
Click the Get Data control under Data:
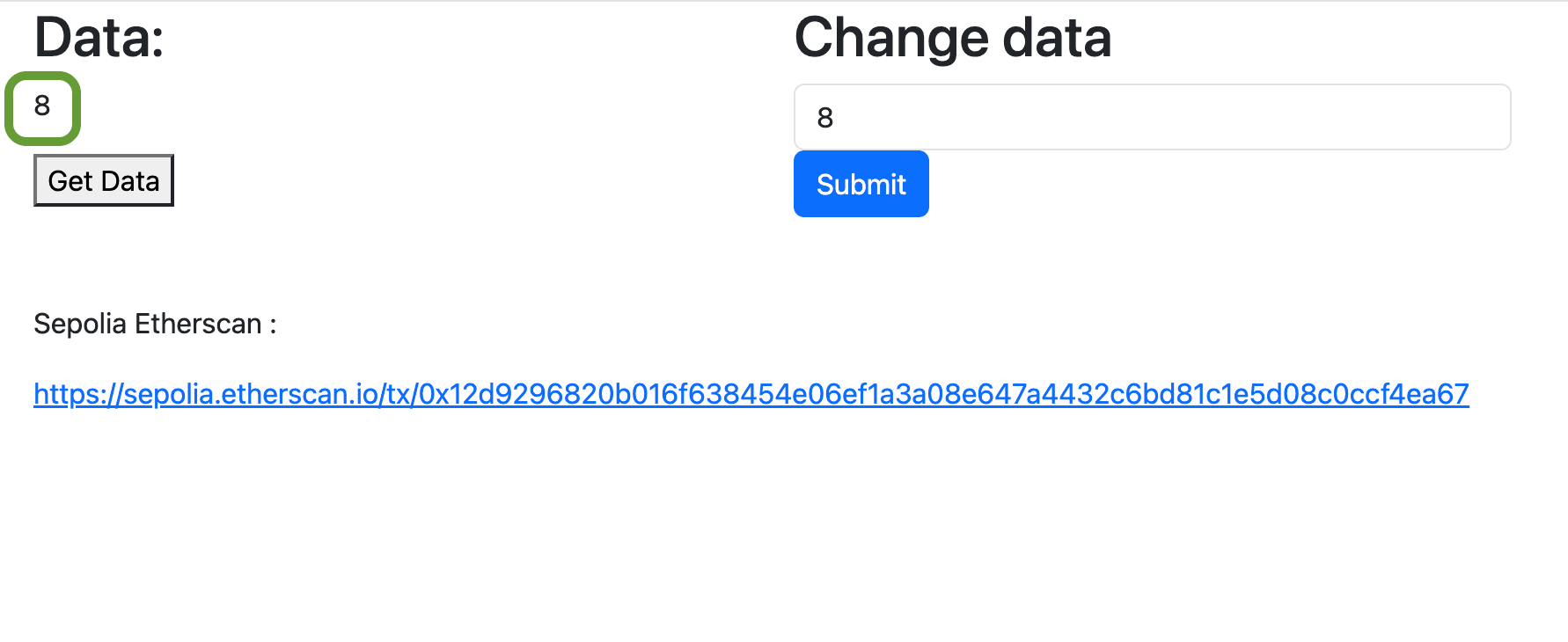pos(103,179)
